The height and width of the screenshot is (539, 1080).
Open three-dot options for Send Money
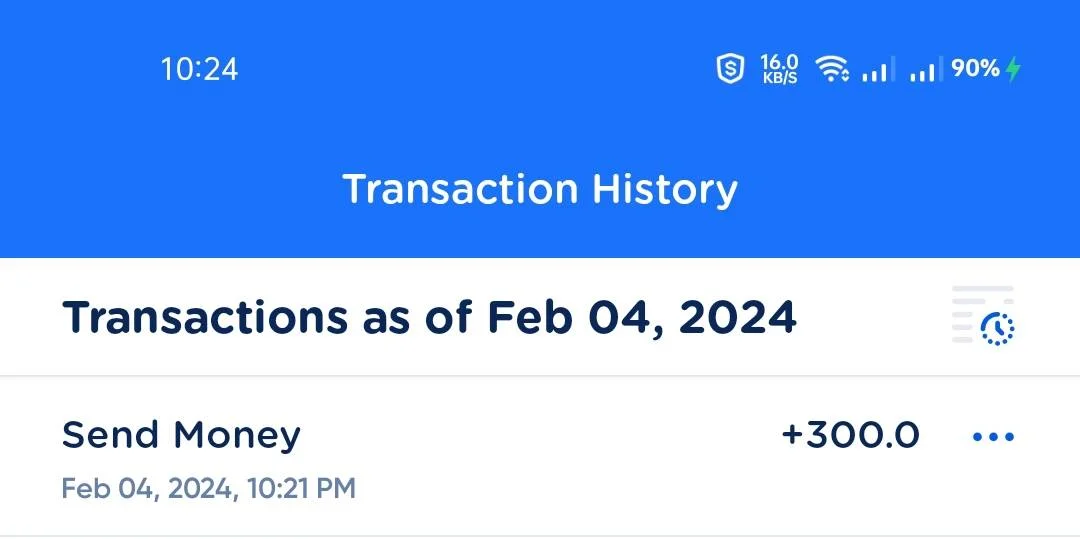993,436
